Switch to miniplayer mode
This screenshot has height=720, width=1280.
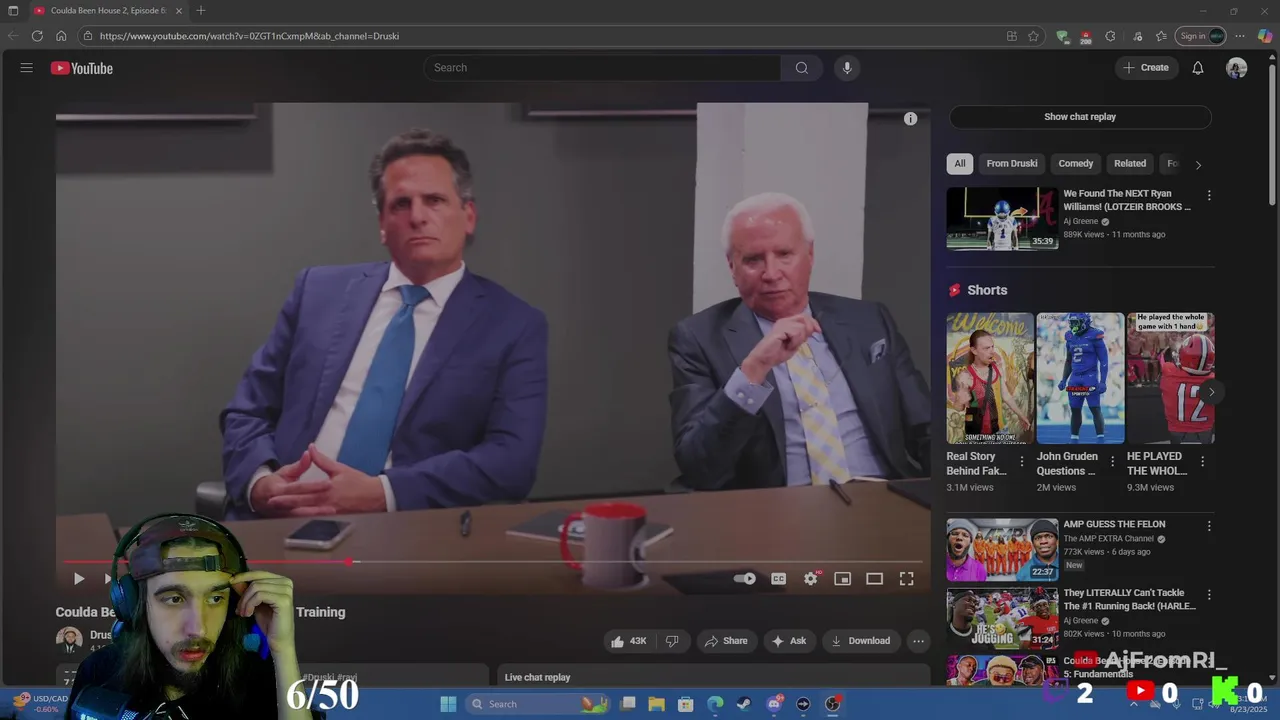pyautogui.click(x=842, y=579)
